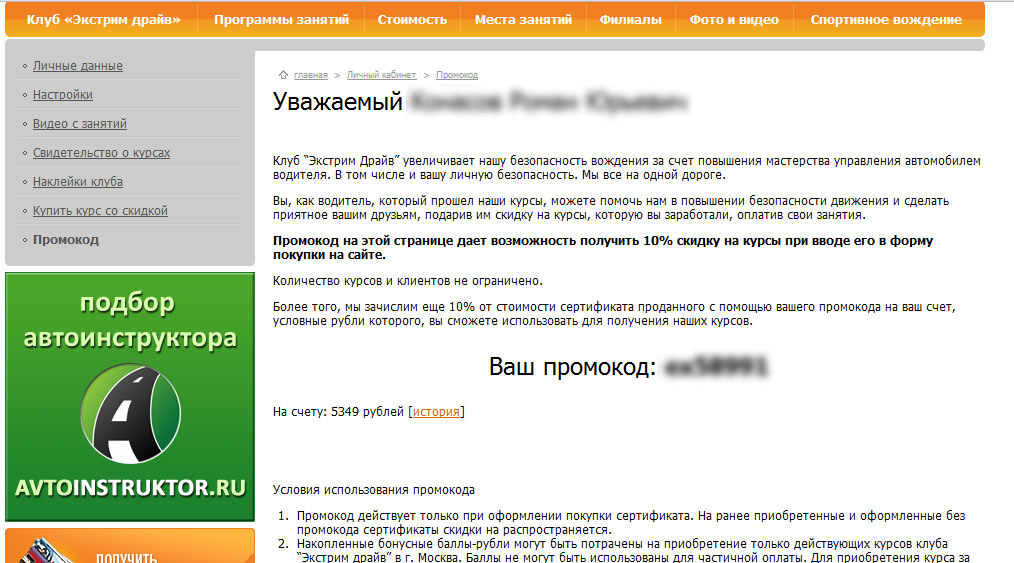The image size is (1014, 563).
Task: Open the Программы занятий menu item
Action: (281, 20)
